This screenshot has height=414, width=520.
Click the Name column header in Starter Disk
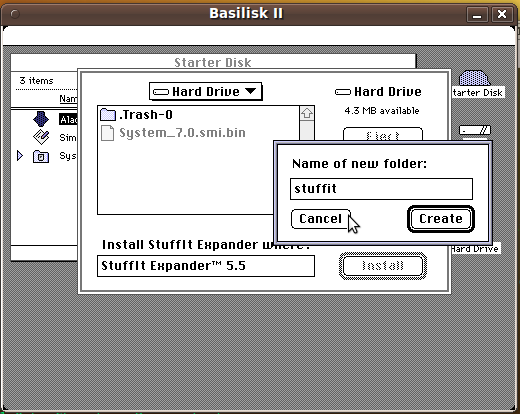pos(68,99)
